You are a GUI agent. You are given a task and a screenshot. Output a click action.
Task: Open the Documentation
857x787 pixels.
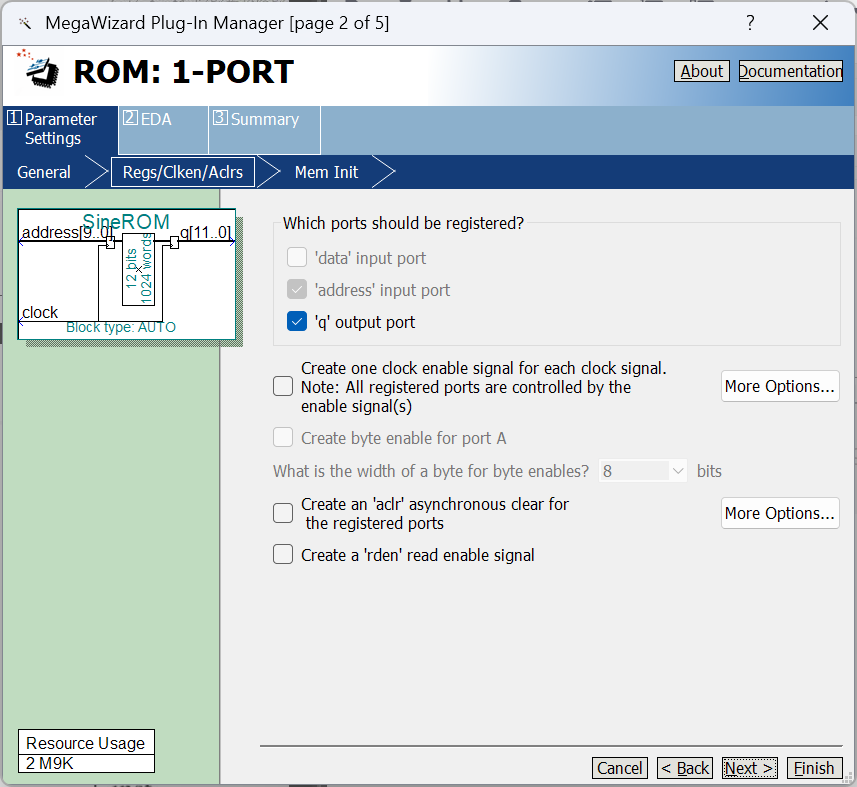790,71
